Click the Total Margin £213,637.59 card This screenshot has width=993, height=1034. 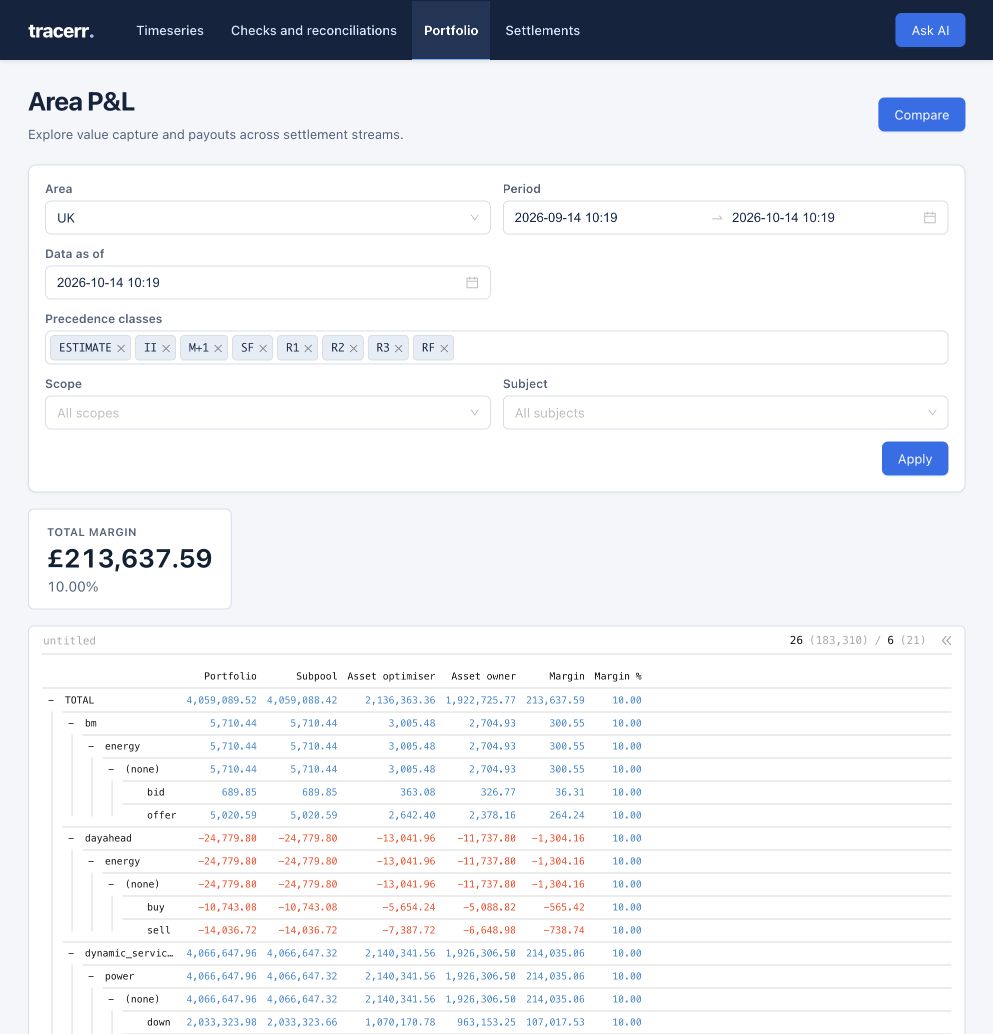(x=130, y=559)
